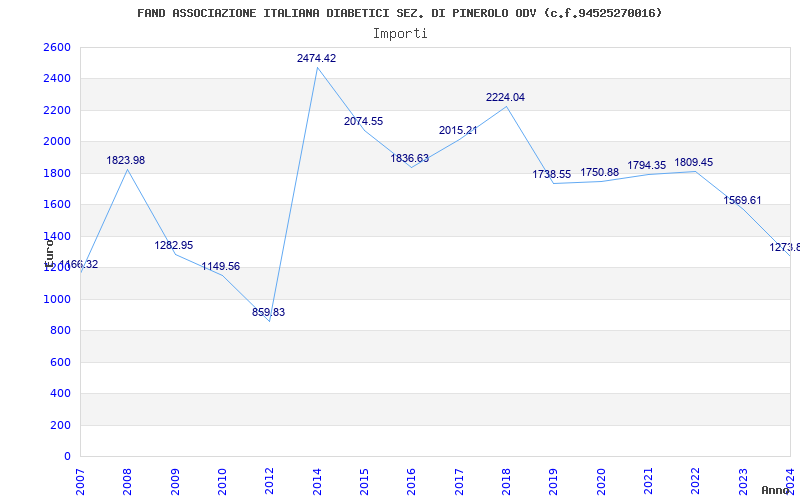Select the x-axis year 2009
The image size is (800, 500).
coord(174,482)
